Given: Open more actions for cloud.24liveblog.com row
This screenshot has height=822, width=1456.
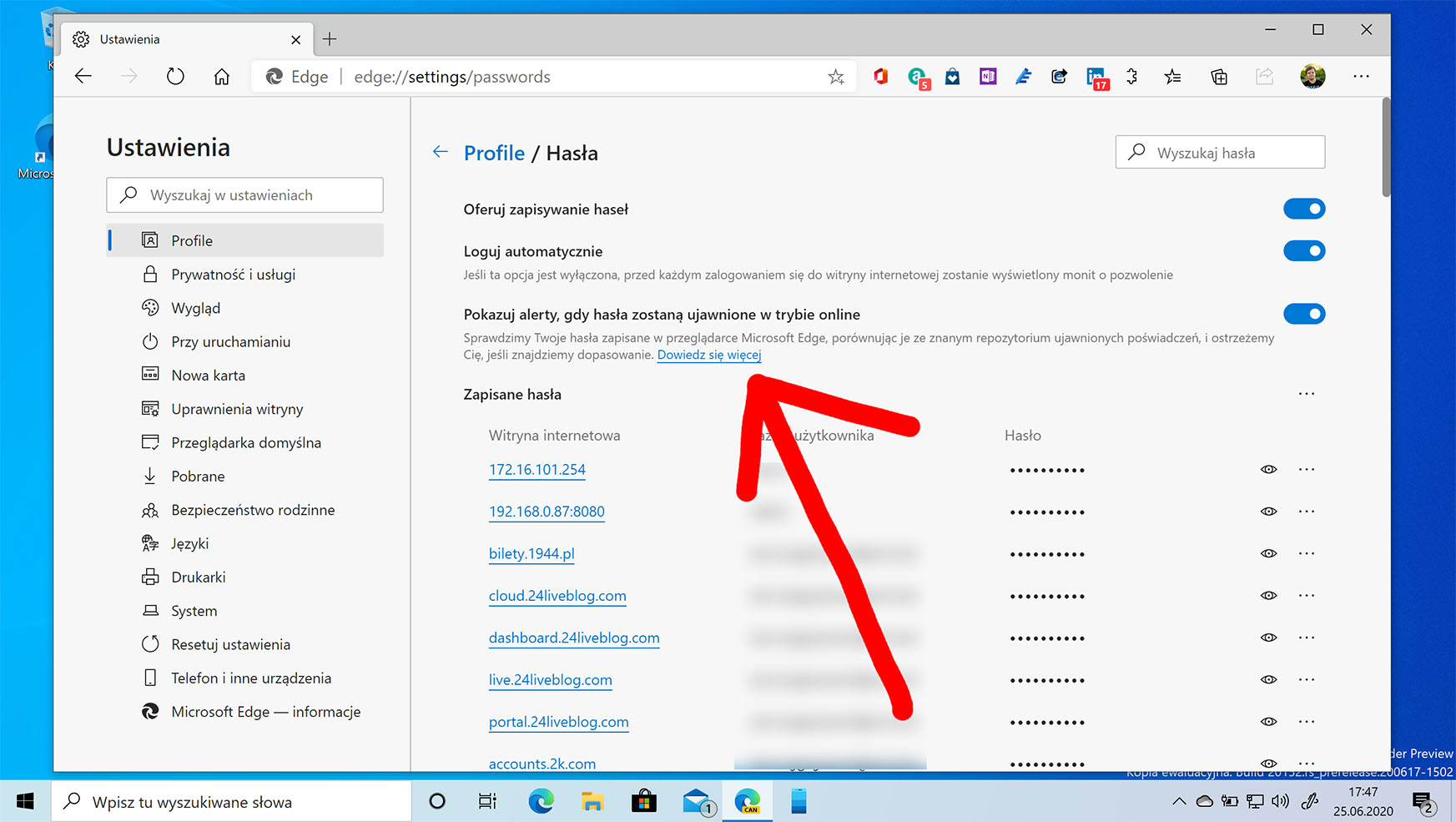Looking at the screenshot, I should (x=1307, y=596).
